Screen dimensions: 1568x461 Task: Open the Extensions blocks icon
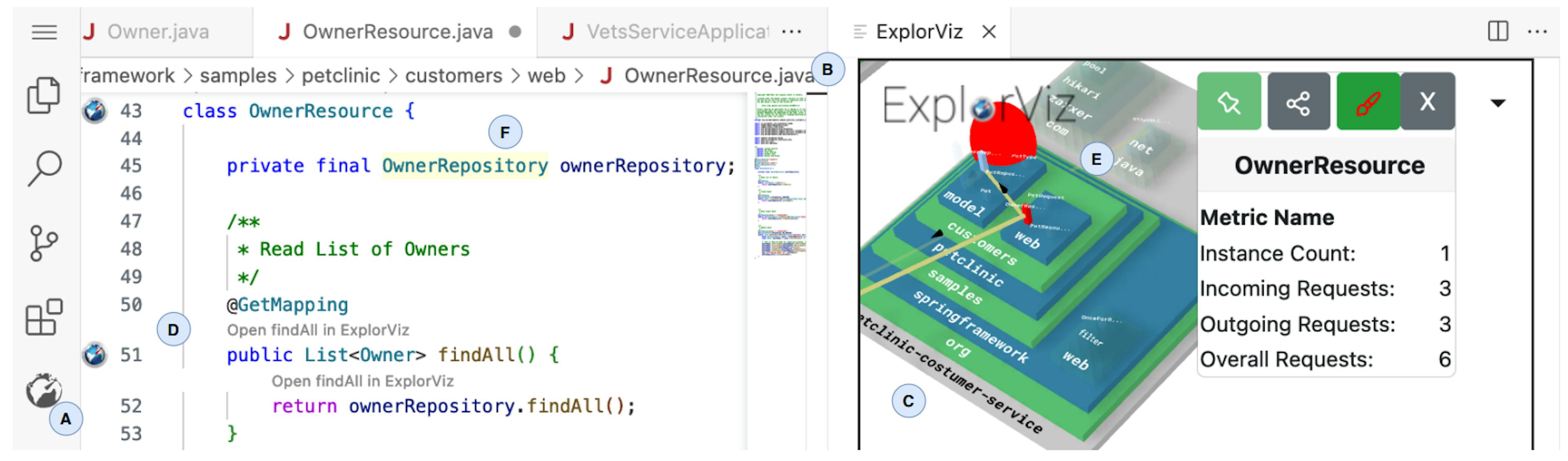44,317
